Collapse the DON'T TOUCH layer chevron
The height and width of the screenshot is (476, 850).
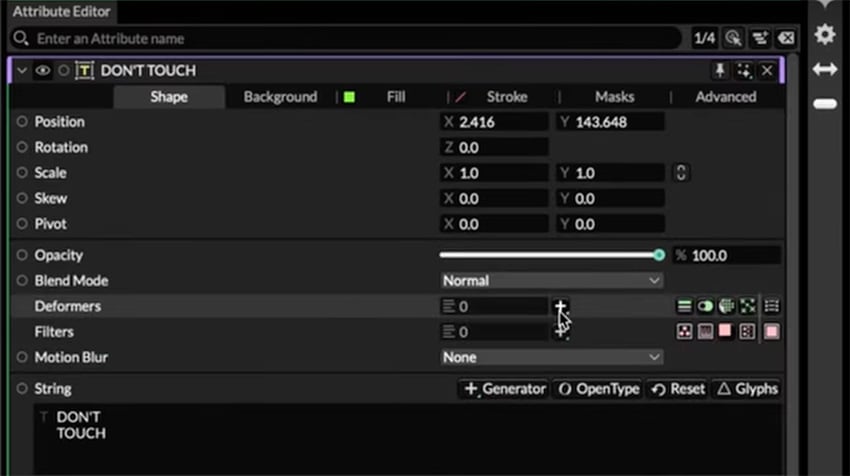22,70
